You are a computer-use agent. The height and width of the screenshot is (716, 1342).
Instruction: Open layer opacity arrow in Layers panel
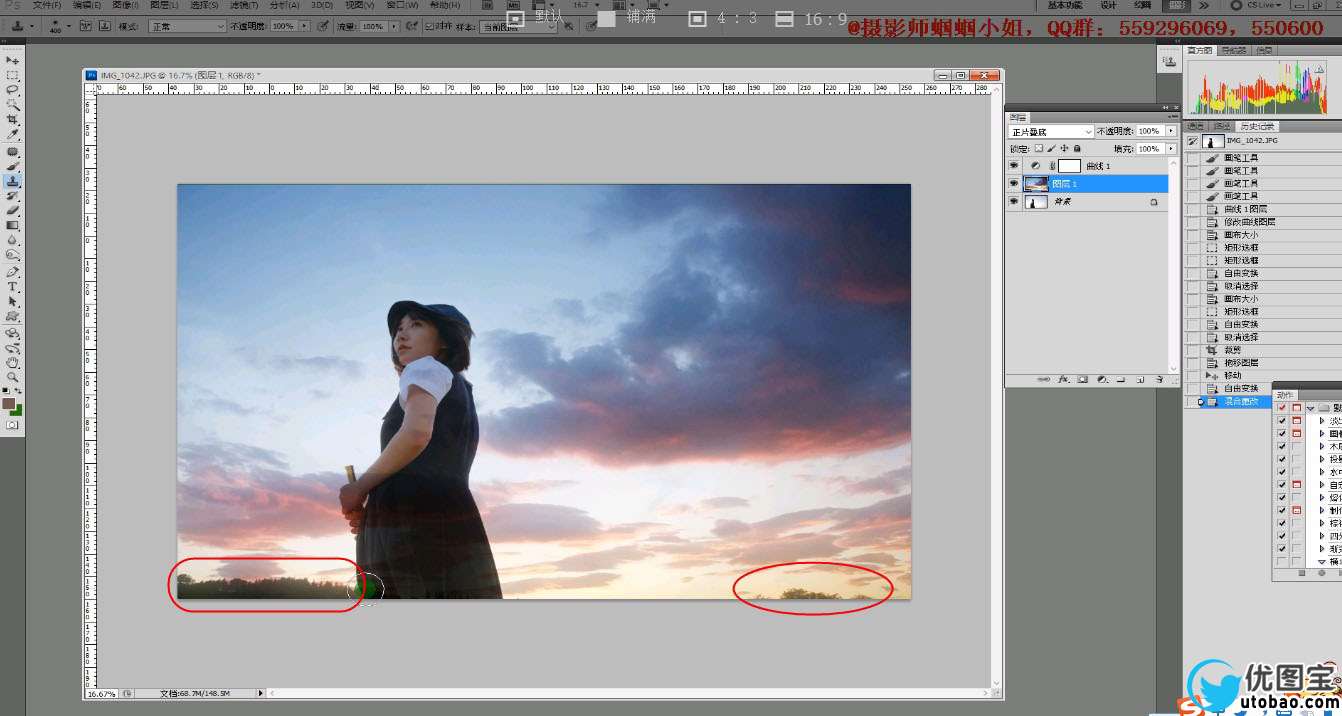[1171, 131]
